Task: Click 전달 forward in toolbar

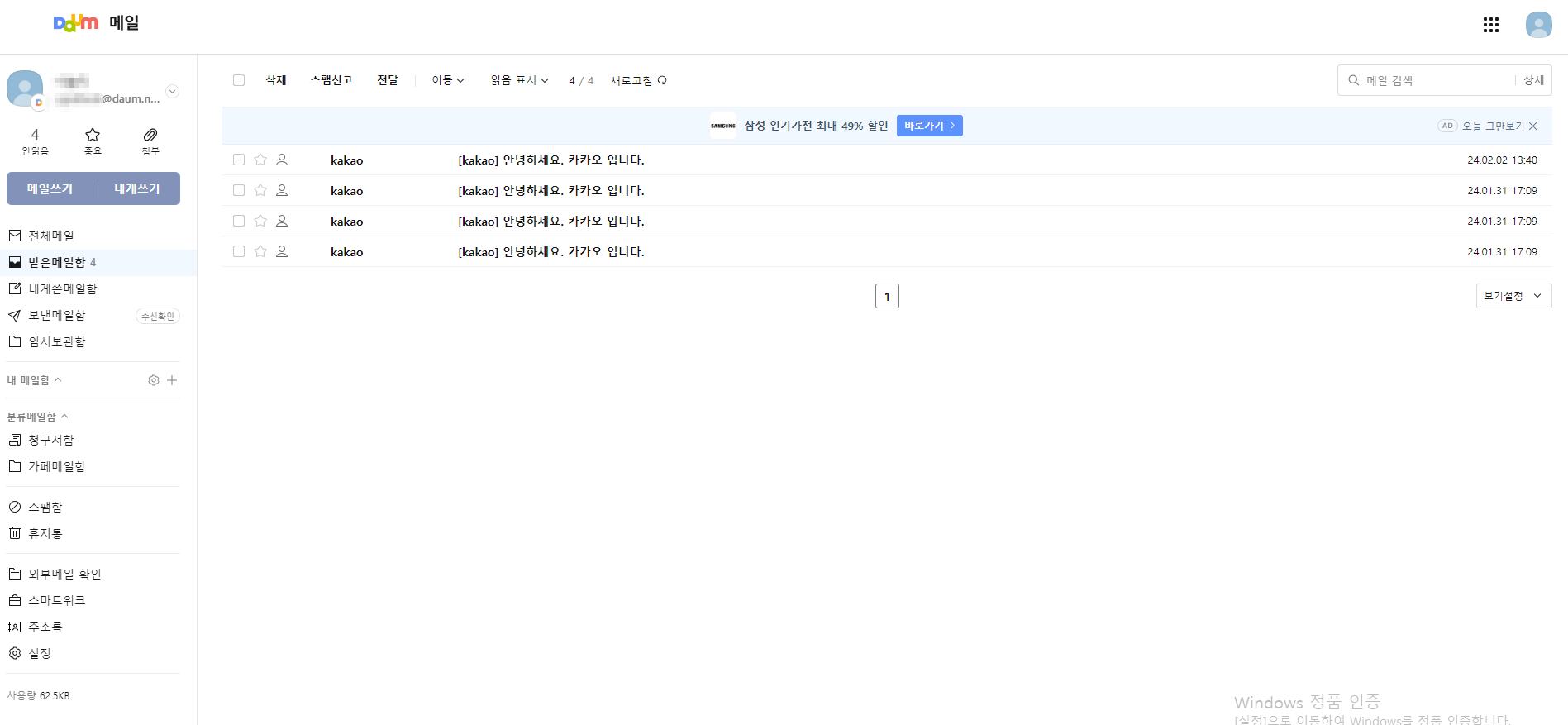Action: [388, 80]
